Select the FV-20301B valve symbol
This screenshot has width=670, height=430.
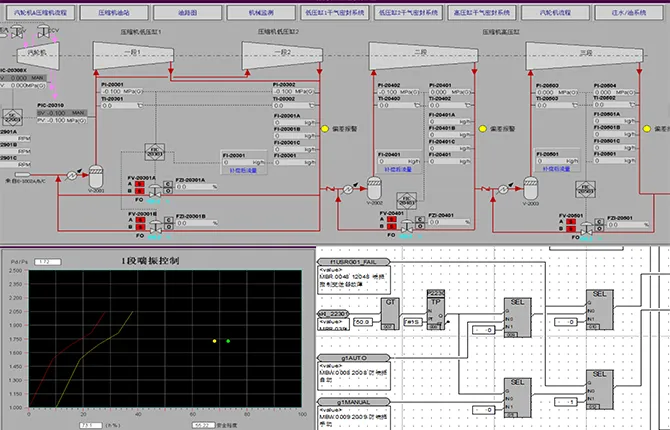coord(156,227)
